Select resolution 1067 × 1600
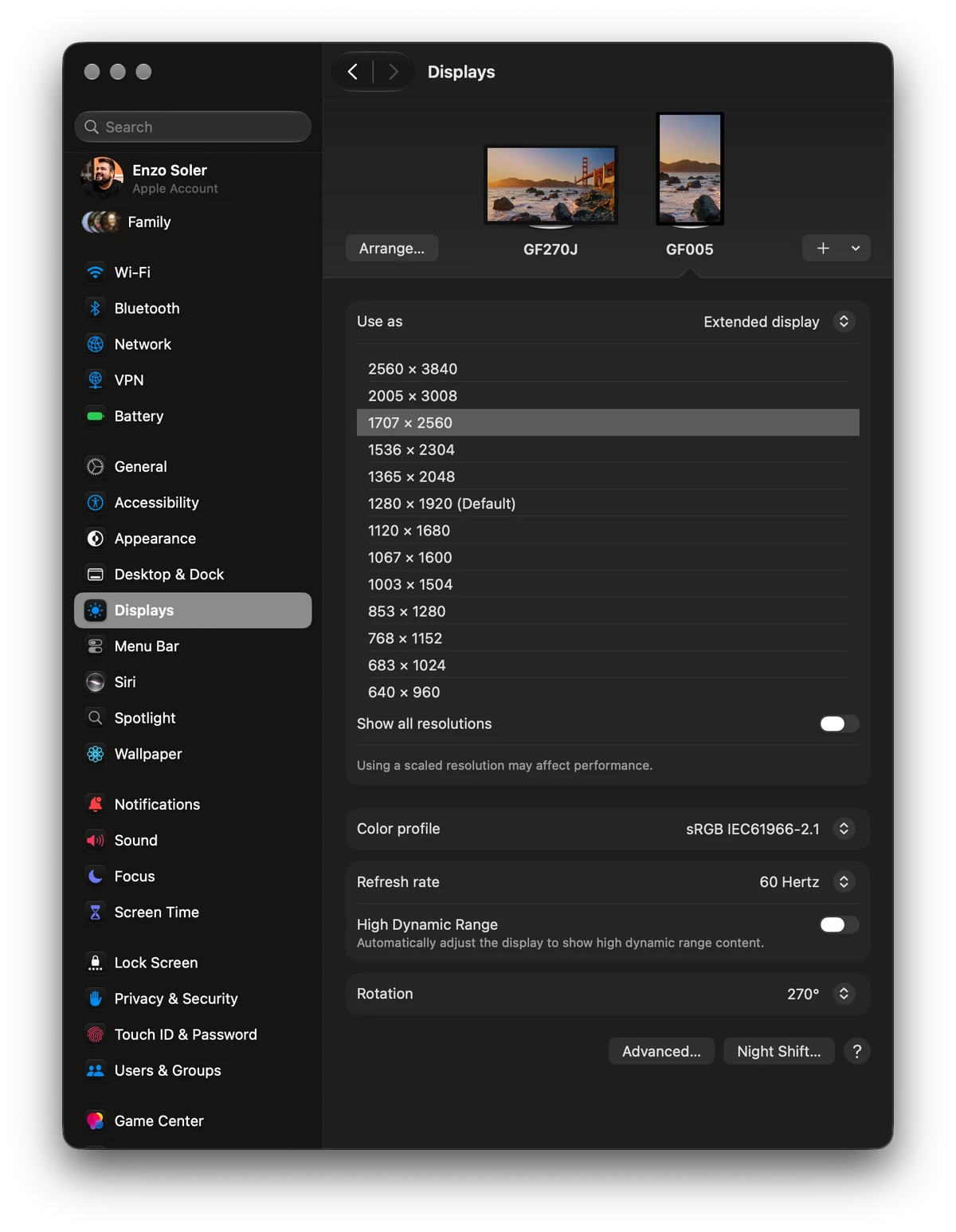 click(x=608, y=558)
